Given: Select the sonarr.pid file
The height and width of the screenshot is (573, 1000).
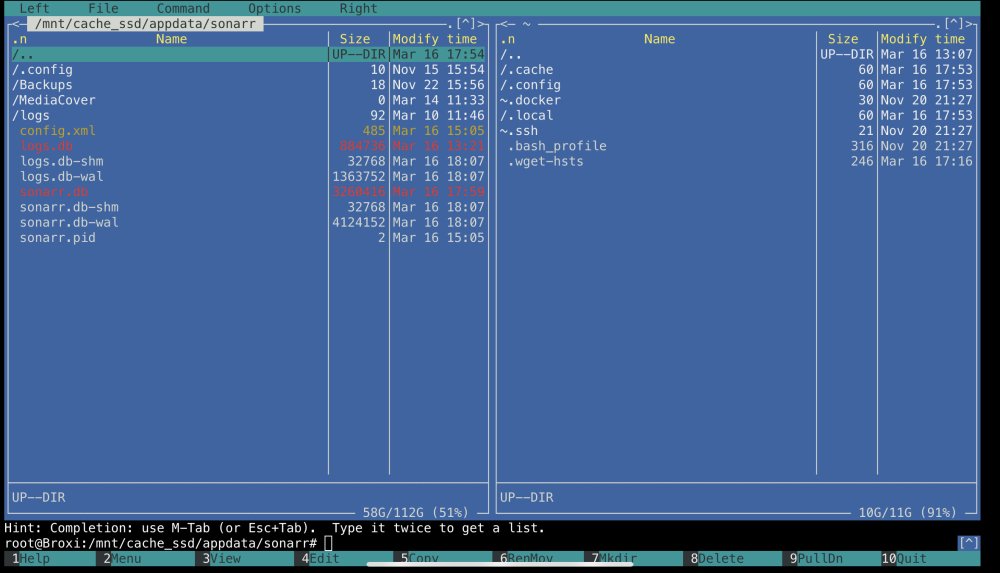Looking at the screenshot, I should tap(248, 238).
